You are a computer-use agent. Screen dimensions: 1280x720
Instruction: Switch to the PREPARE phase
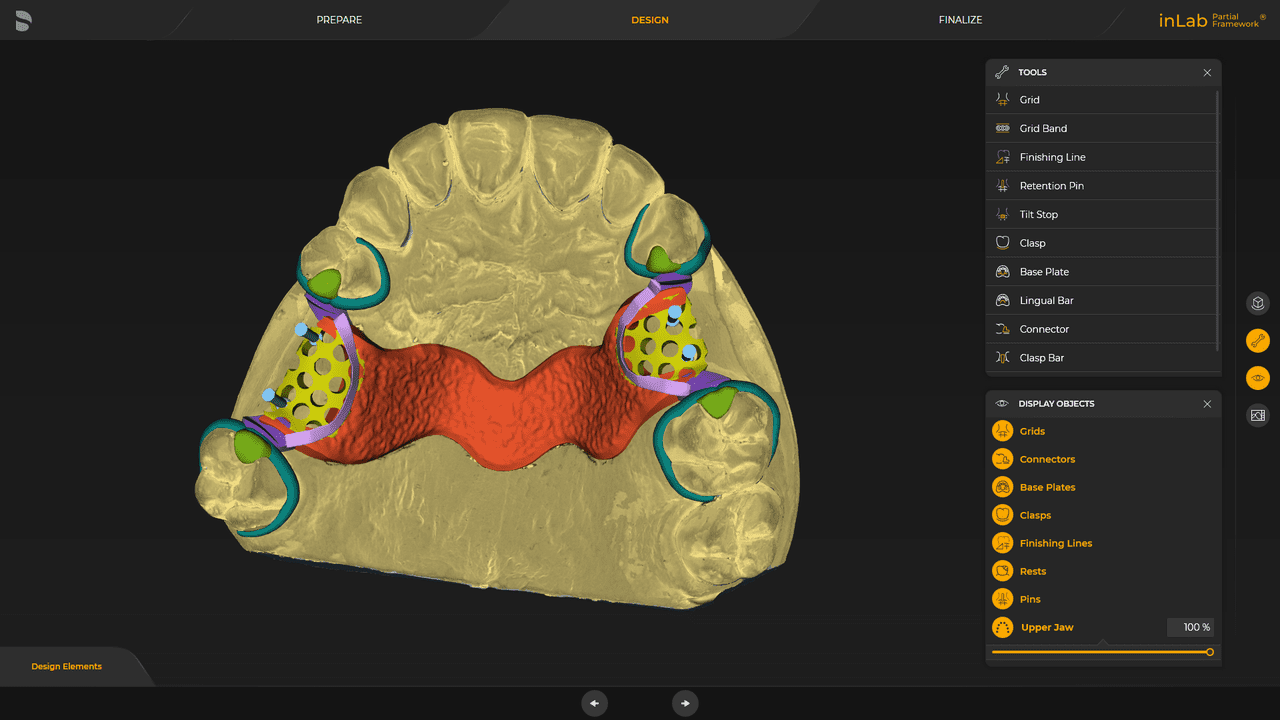click(x=339, y=19)
